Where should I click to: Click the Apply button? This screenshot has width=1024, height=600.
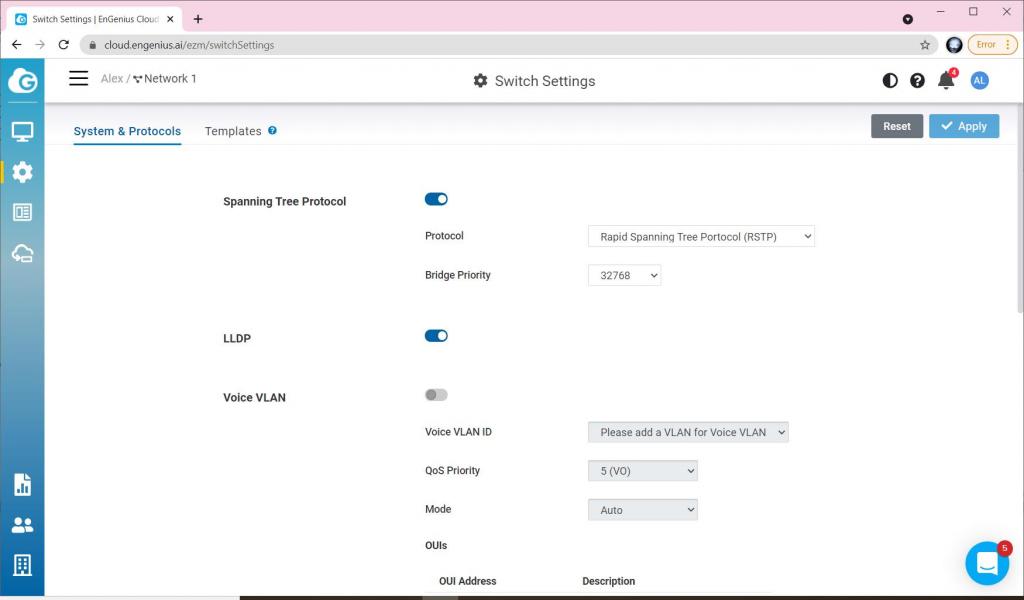point(964,126)
